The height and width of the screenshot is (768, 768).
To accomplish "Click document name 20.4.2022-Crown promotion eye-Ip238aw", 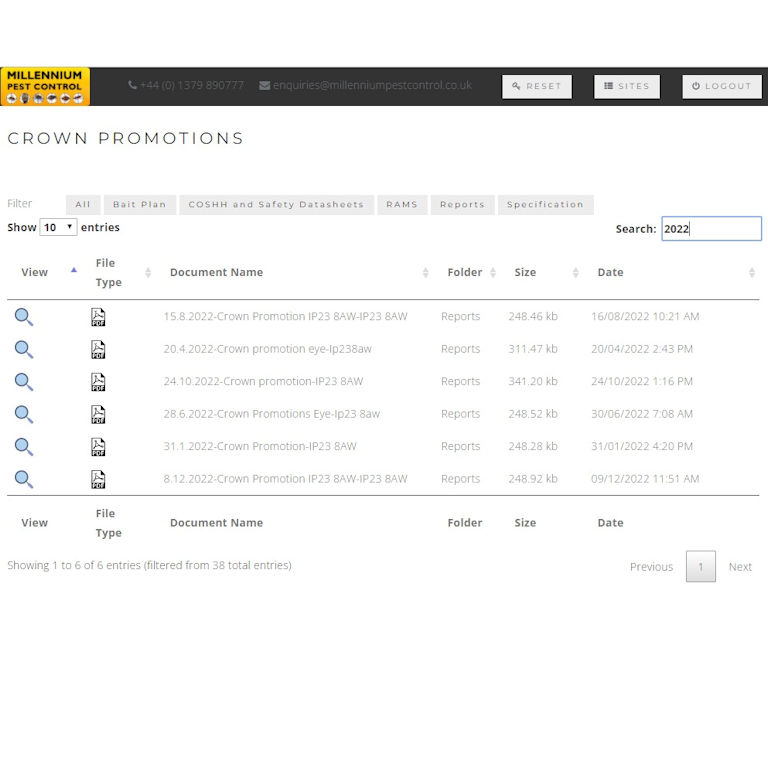I will point(267,349).
